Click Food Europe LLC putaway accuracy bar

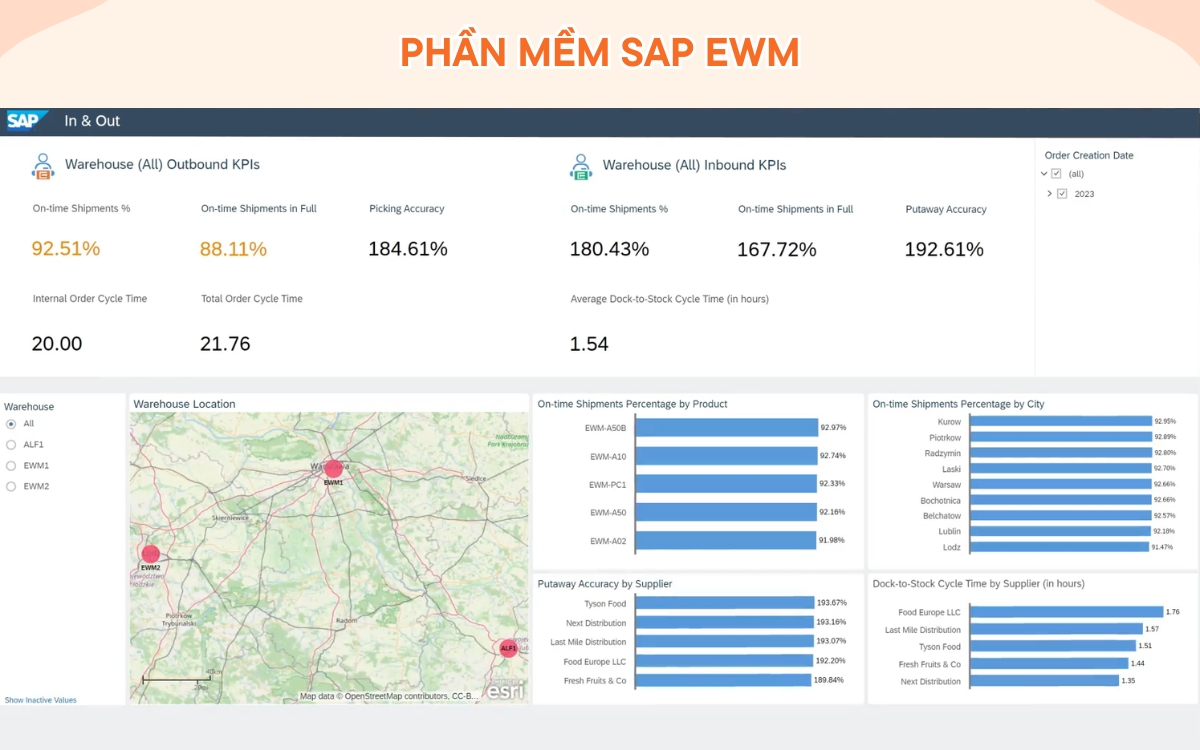(x=724, y=661)
